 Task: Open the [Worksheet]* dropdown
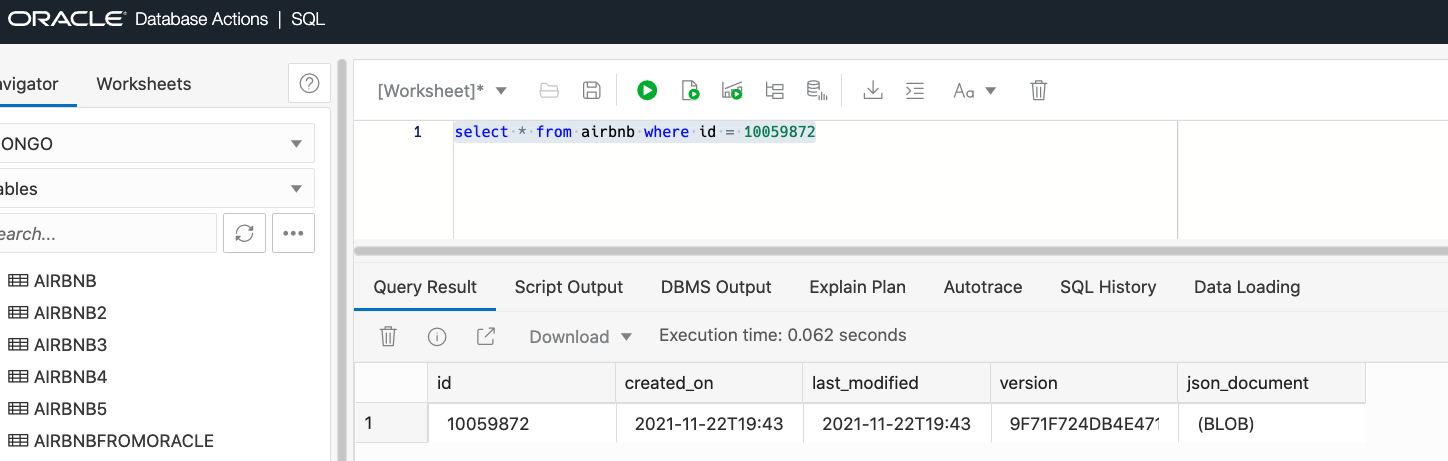click(x=442, y=90)
